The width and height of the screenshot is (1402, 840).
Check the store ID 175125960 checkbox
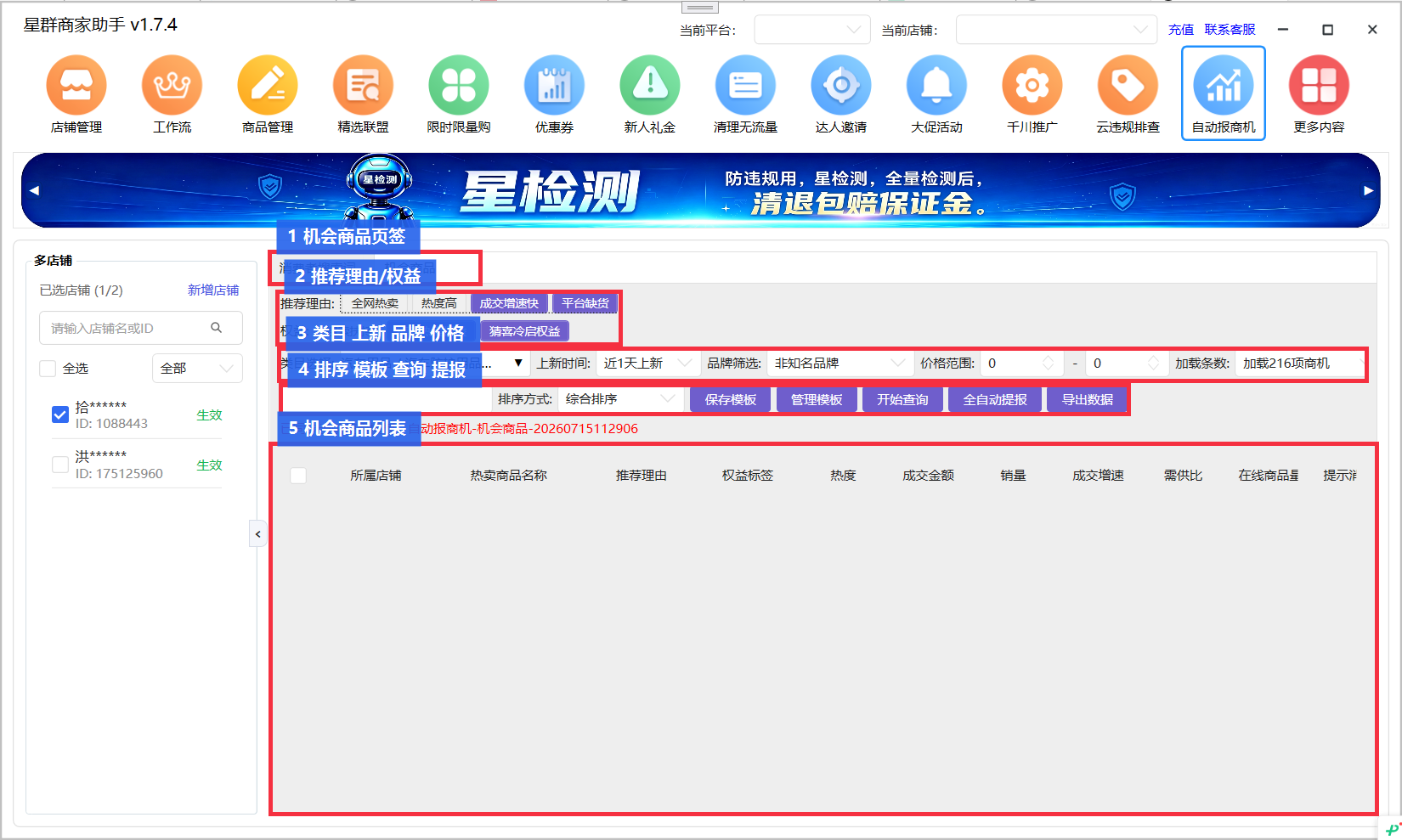(60, 465)
